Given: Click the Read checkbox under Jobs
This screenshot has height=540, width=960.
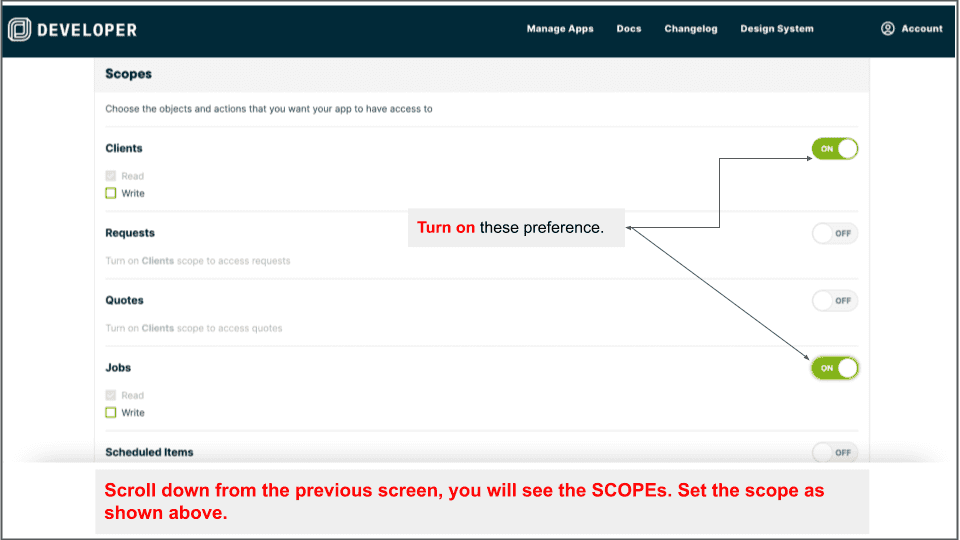Looking at the screenshot, I should (x=111, y=395).
